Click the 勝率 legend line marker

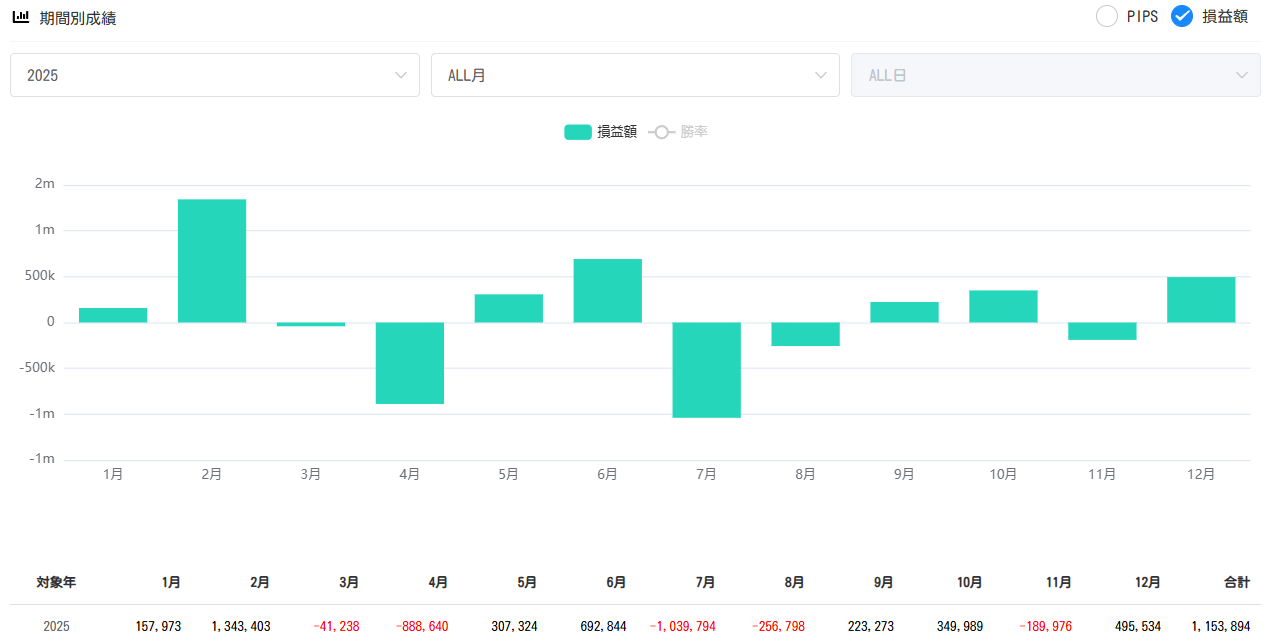point(661,132)
